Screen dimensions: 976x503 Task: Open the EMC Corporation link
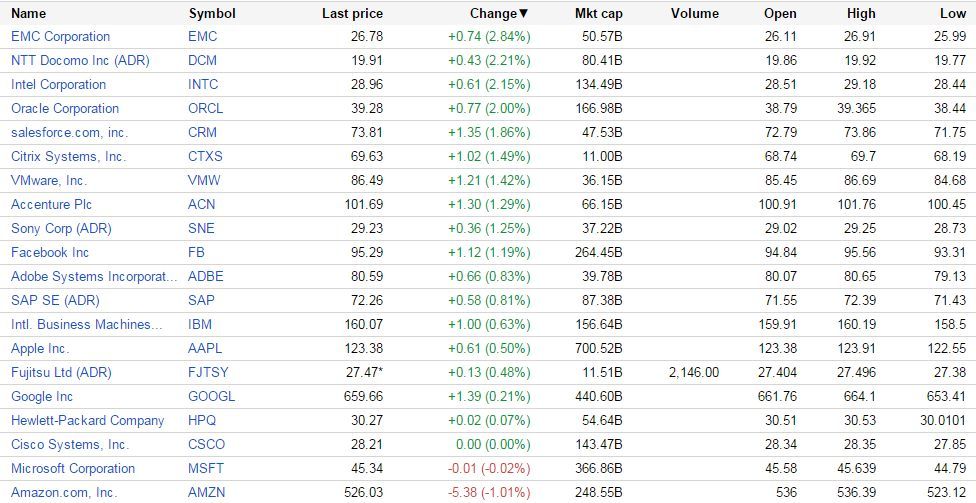[60, 36]
